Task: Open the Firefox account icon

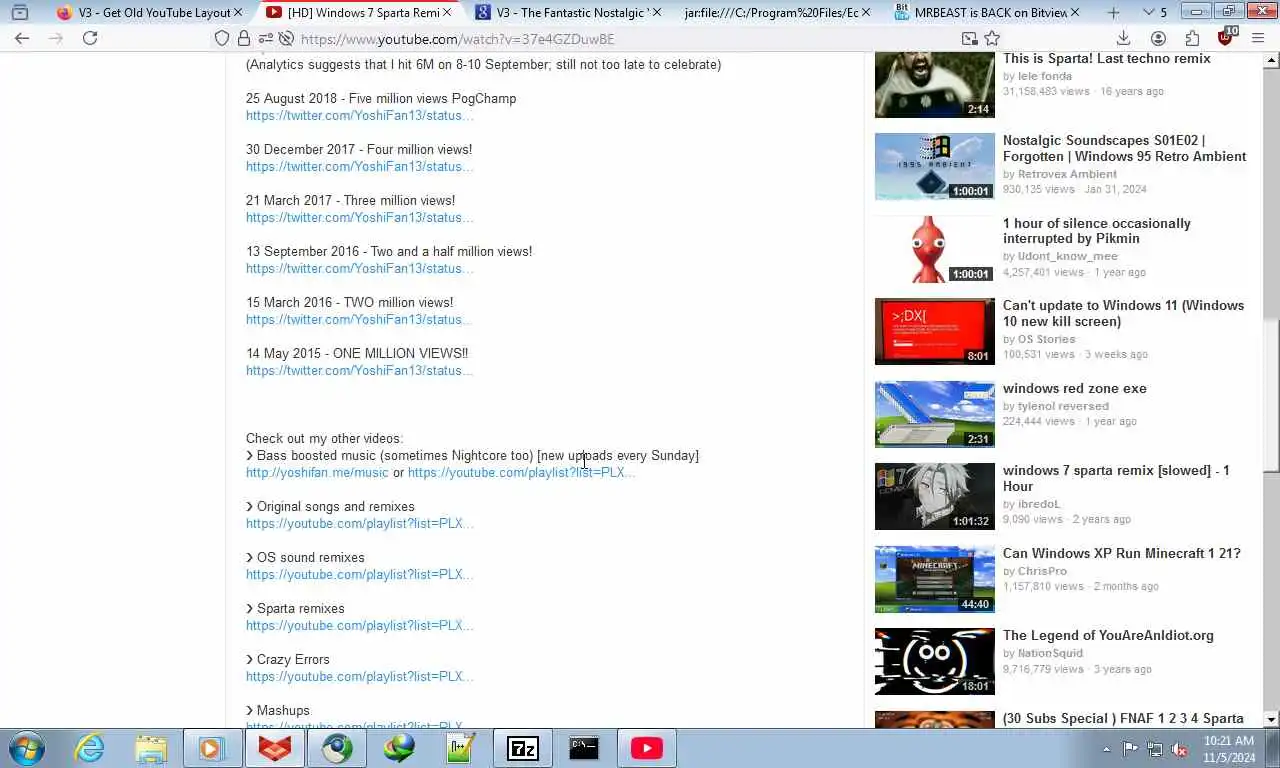Action: (x=1158, y=38)
